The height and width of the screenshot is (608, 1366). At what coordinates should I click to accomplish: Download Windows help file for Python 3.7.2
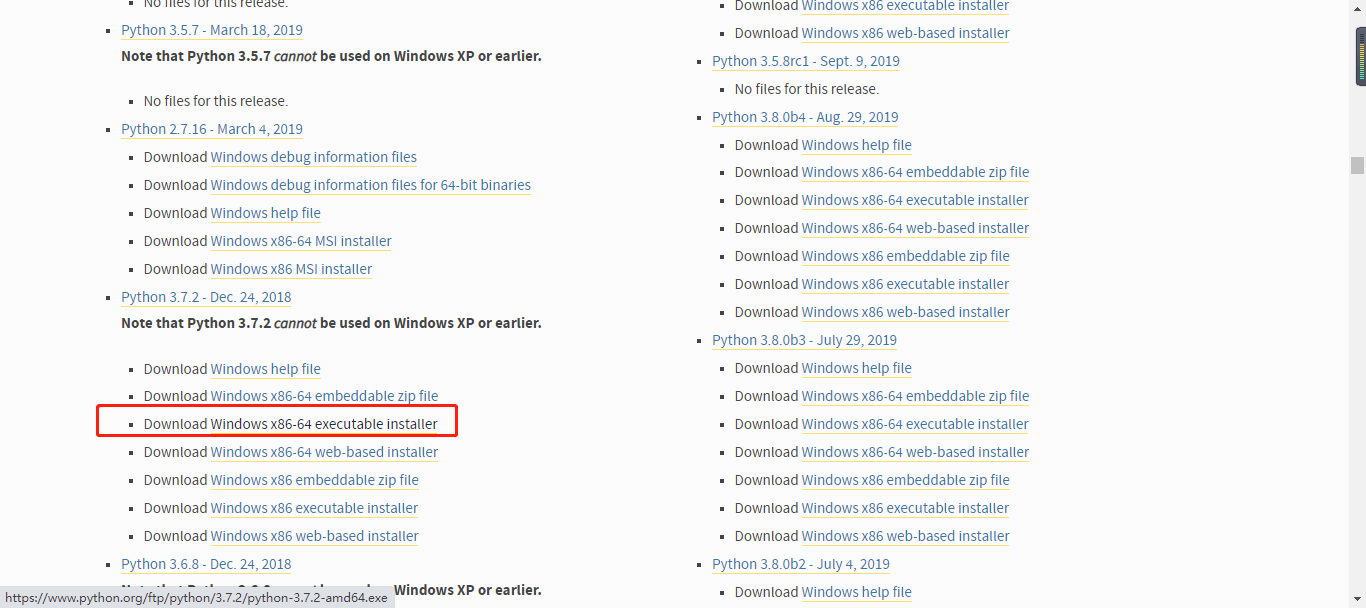(x=265, y=369)
